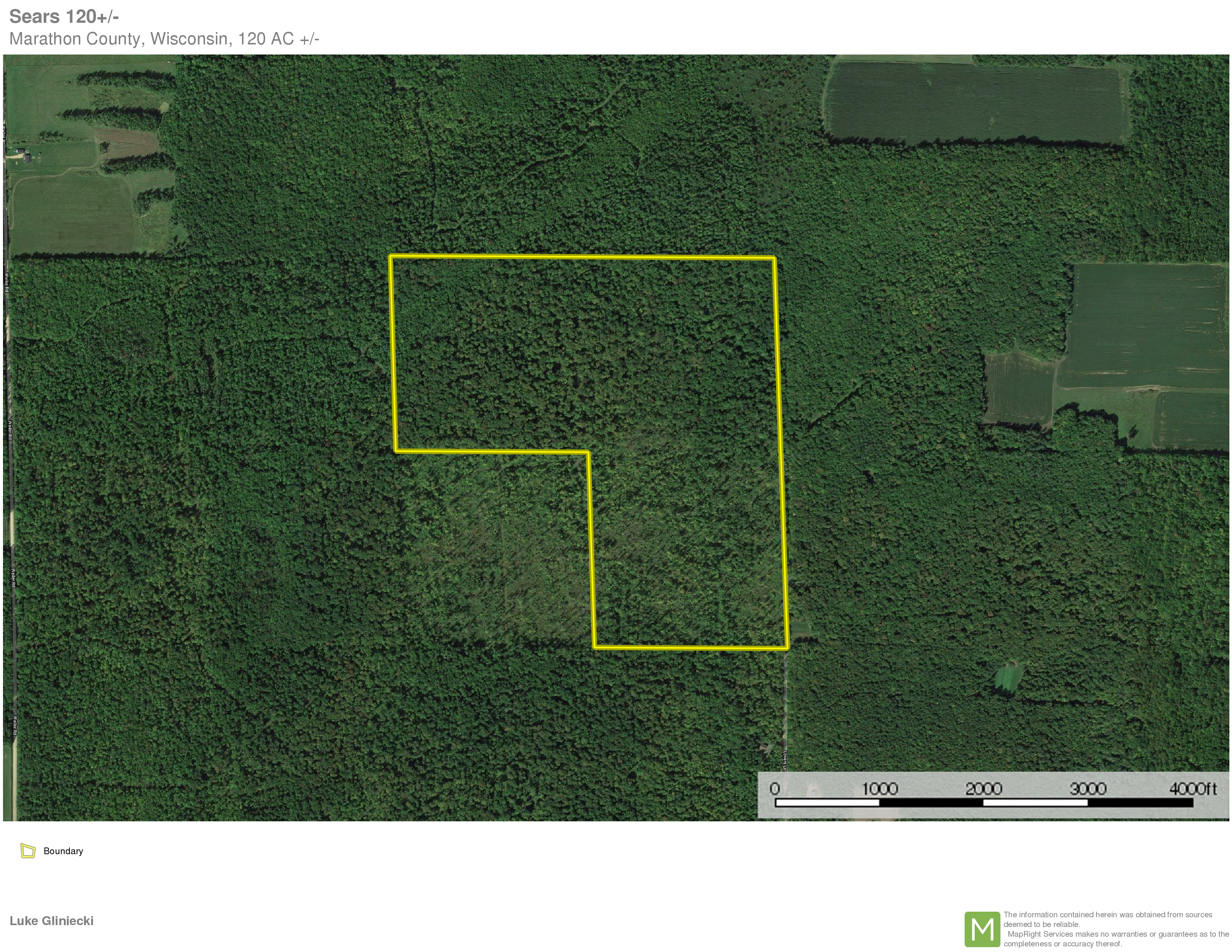Click the small bright green clearing southeast
The height and width of the screenshot is (952, 1232).
point(1009,678)
